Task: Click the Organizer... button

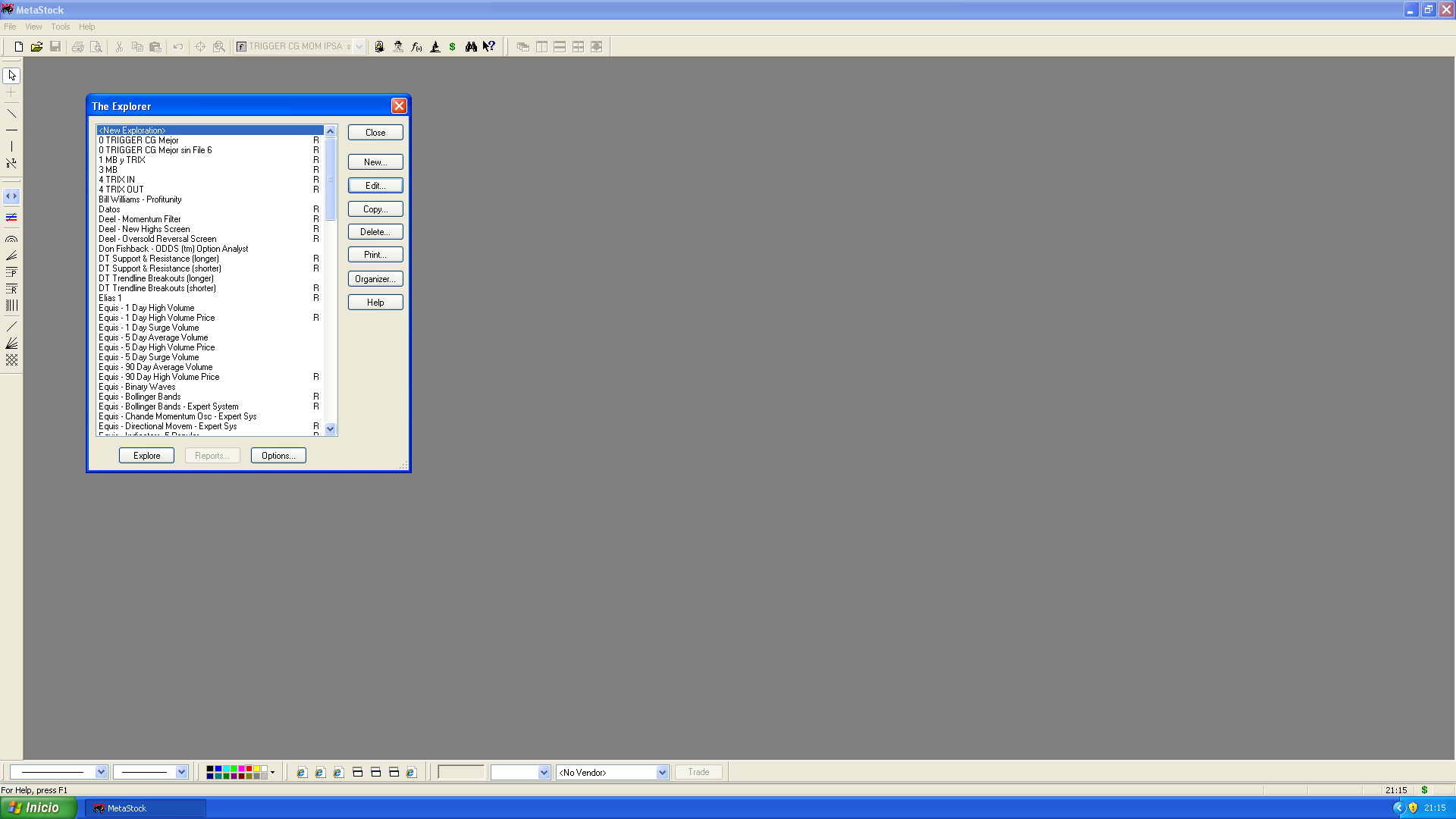Action: click(x=375, y=279)
